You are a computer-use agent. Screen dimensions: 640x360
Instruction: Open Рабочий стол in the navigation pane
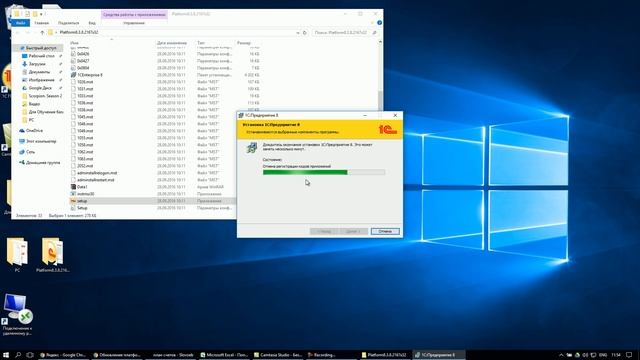41,56
